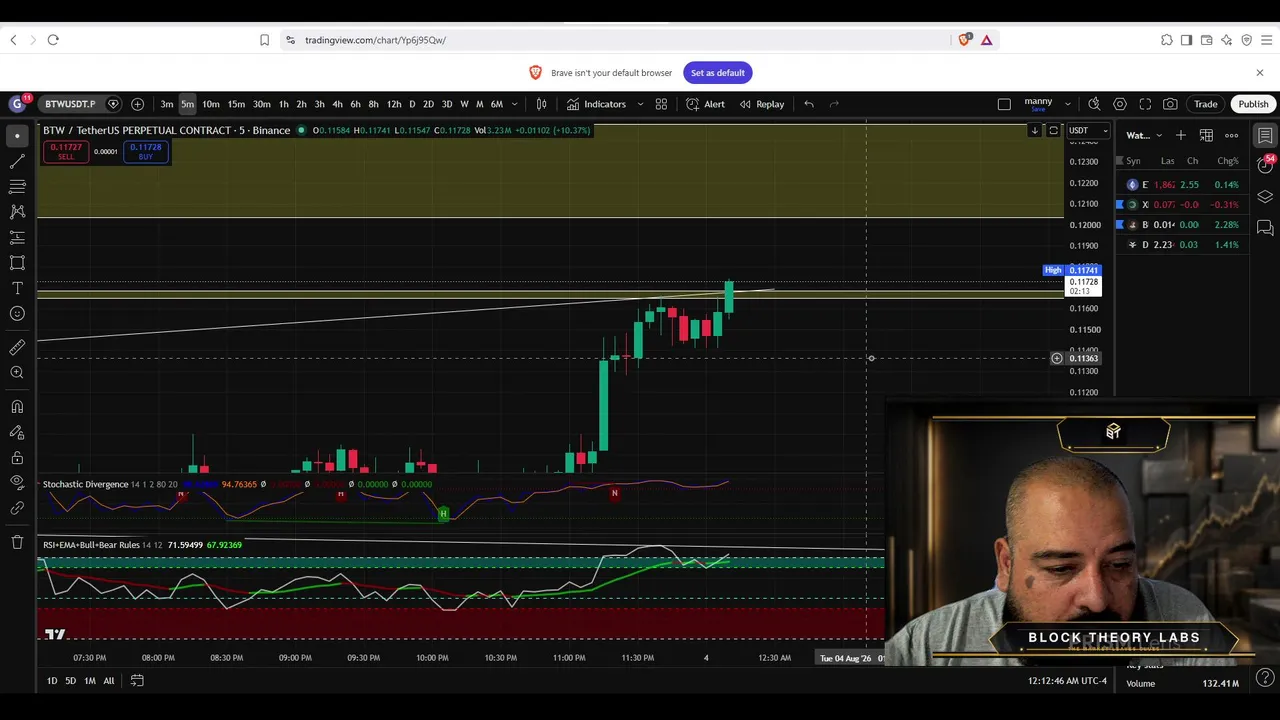Redo the last chart action
Viewport: 1280px width, 720px height.
[x=835, y=104]
